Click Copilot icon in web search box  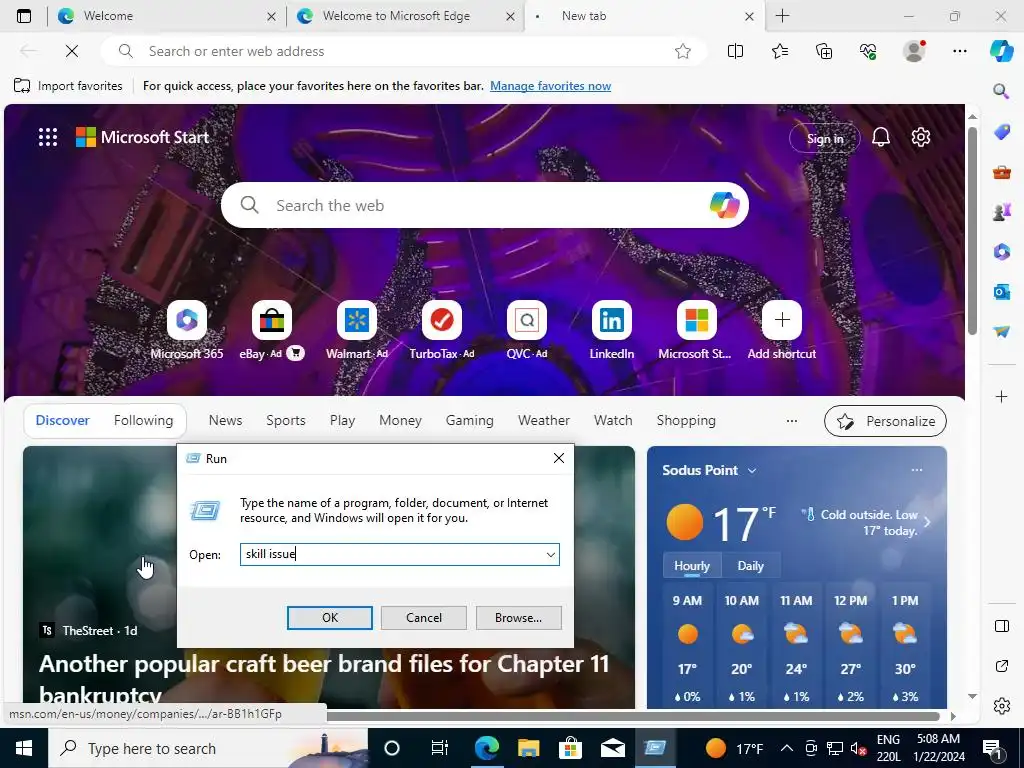(724, 205)
